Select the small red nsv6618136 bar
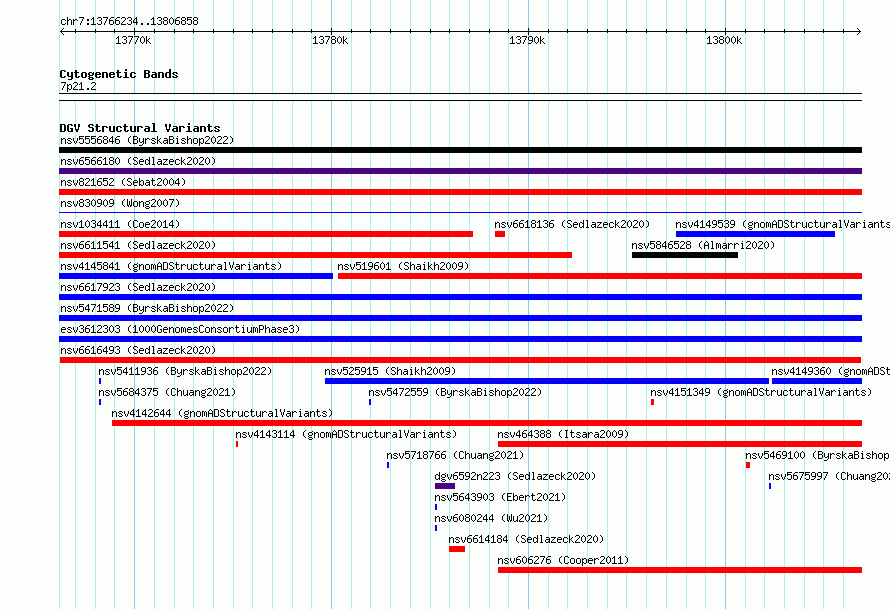 (x=499, y=234)
